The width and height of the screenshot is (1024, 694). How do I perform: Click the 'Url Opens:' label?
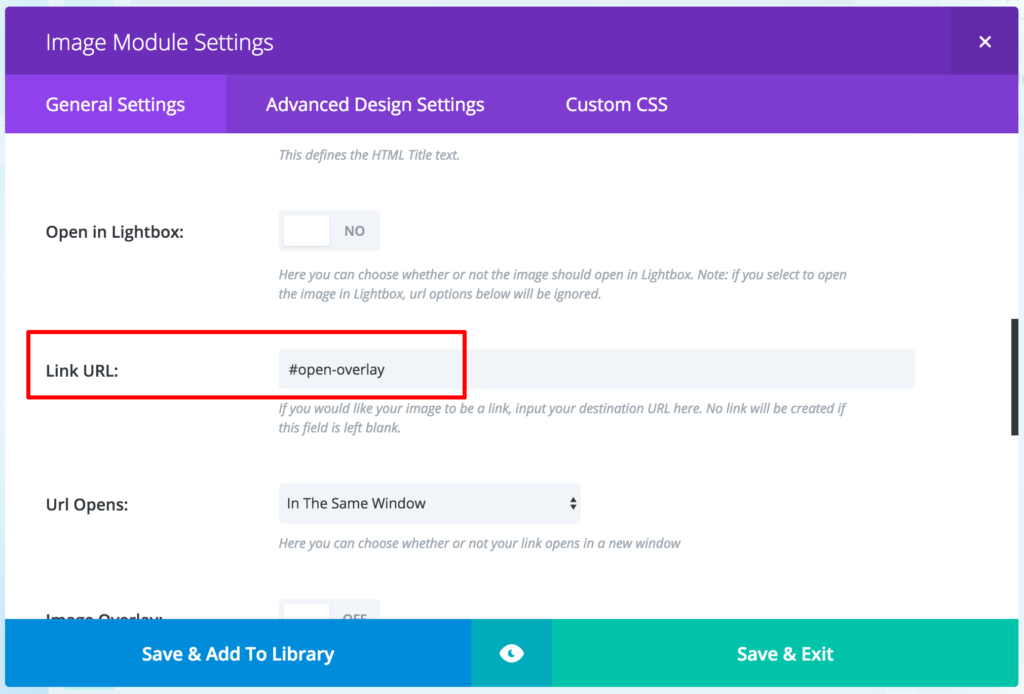point(87,505)
